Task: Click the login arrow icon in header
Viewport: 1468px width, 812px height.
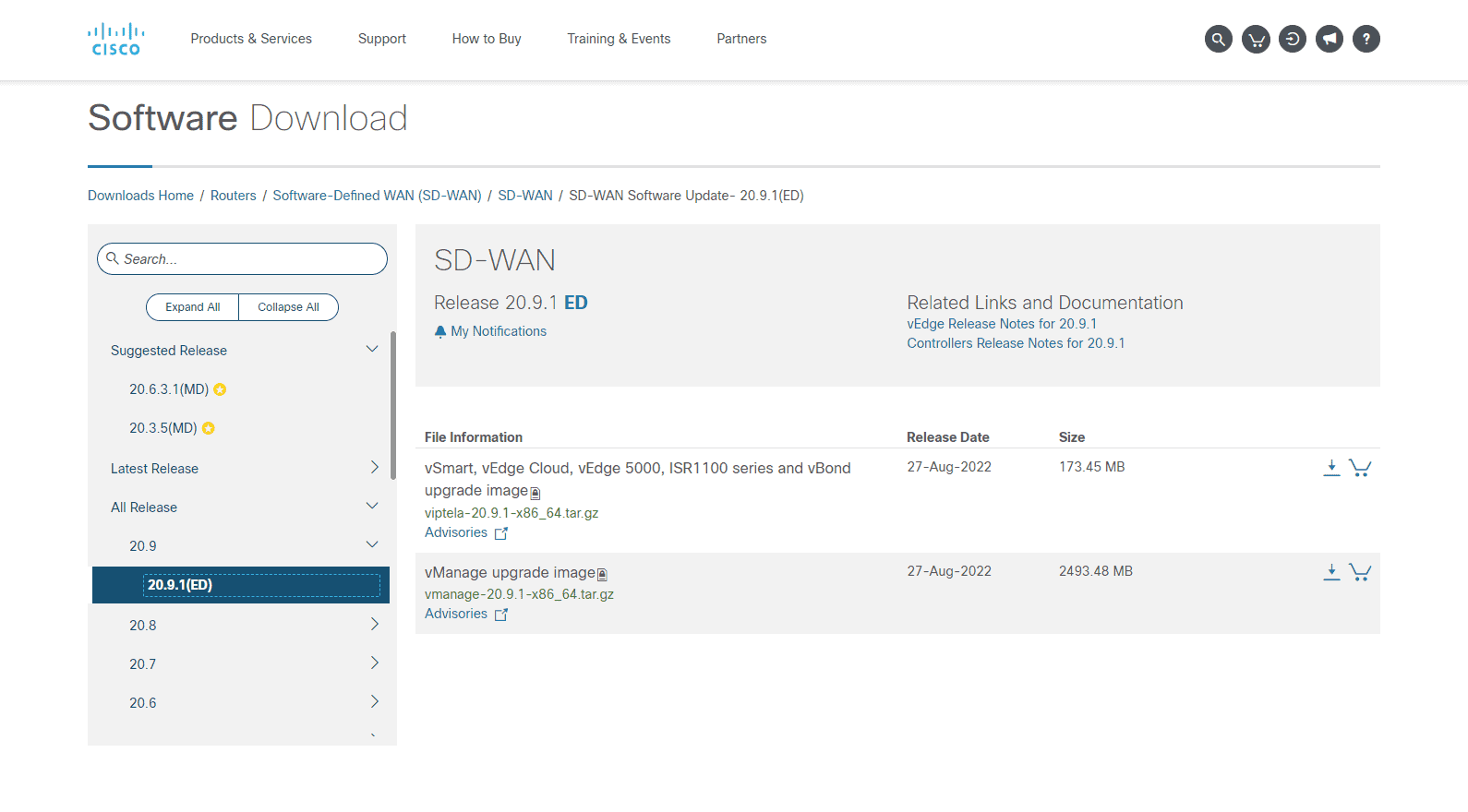Action: (x=1293, y=39)
